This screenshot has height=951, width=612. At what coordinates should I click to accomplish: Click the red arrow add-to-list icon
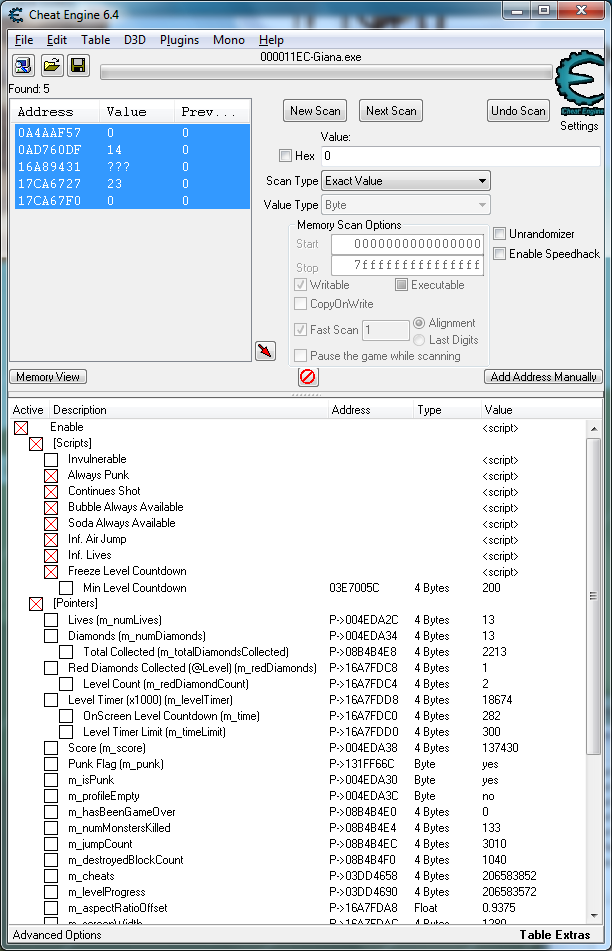point(265,351)
